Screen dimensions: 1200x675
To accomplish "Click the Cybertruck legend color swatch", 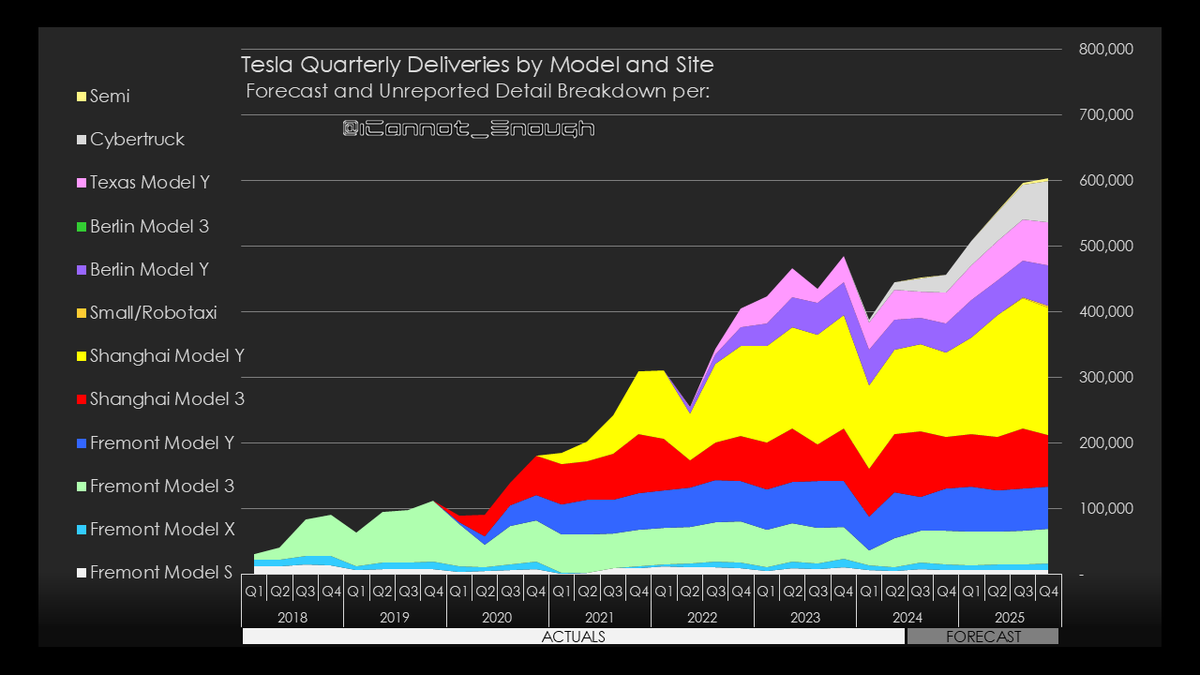I will 81,140.
